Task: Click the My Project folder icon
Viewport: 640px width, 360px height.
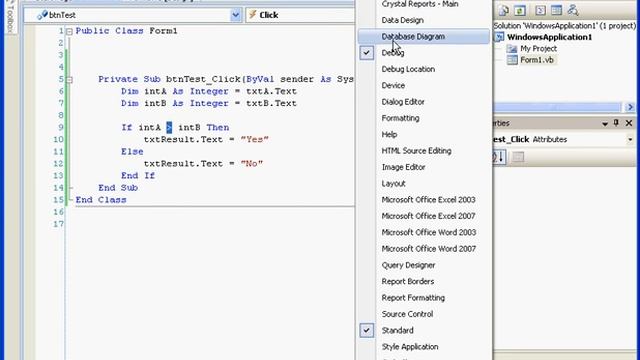Action: tap(512, 49)
